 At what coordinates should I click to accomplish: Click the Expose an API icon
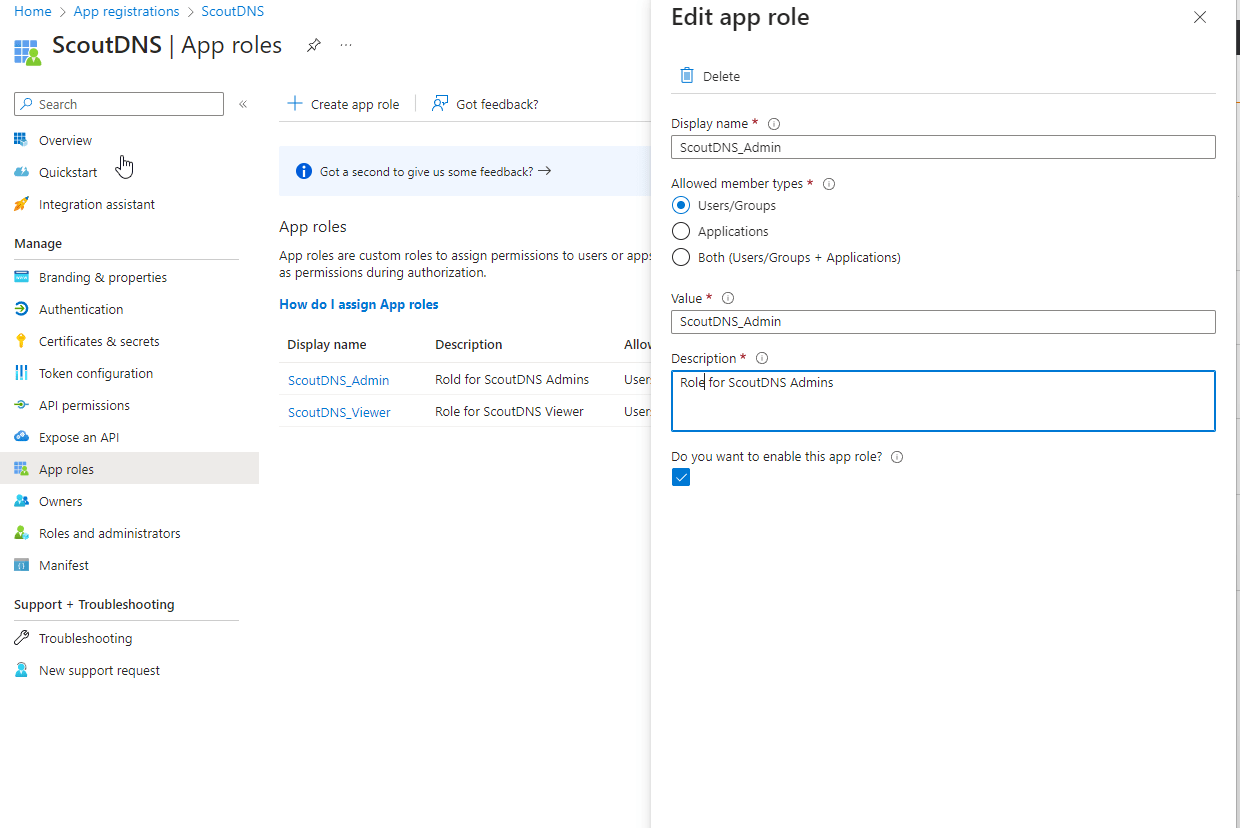coord(21,437)
